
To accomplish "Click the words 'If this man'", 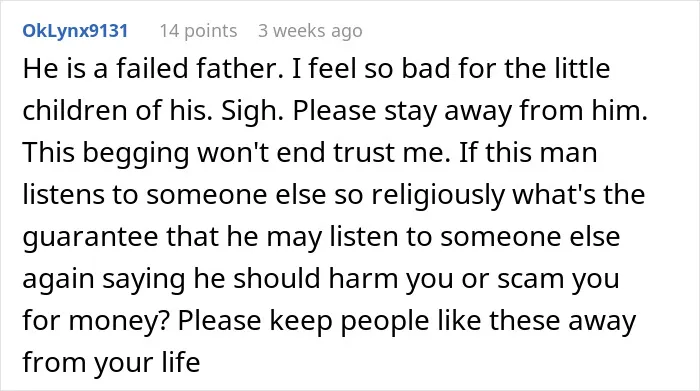I will [x=528, y=153].
